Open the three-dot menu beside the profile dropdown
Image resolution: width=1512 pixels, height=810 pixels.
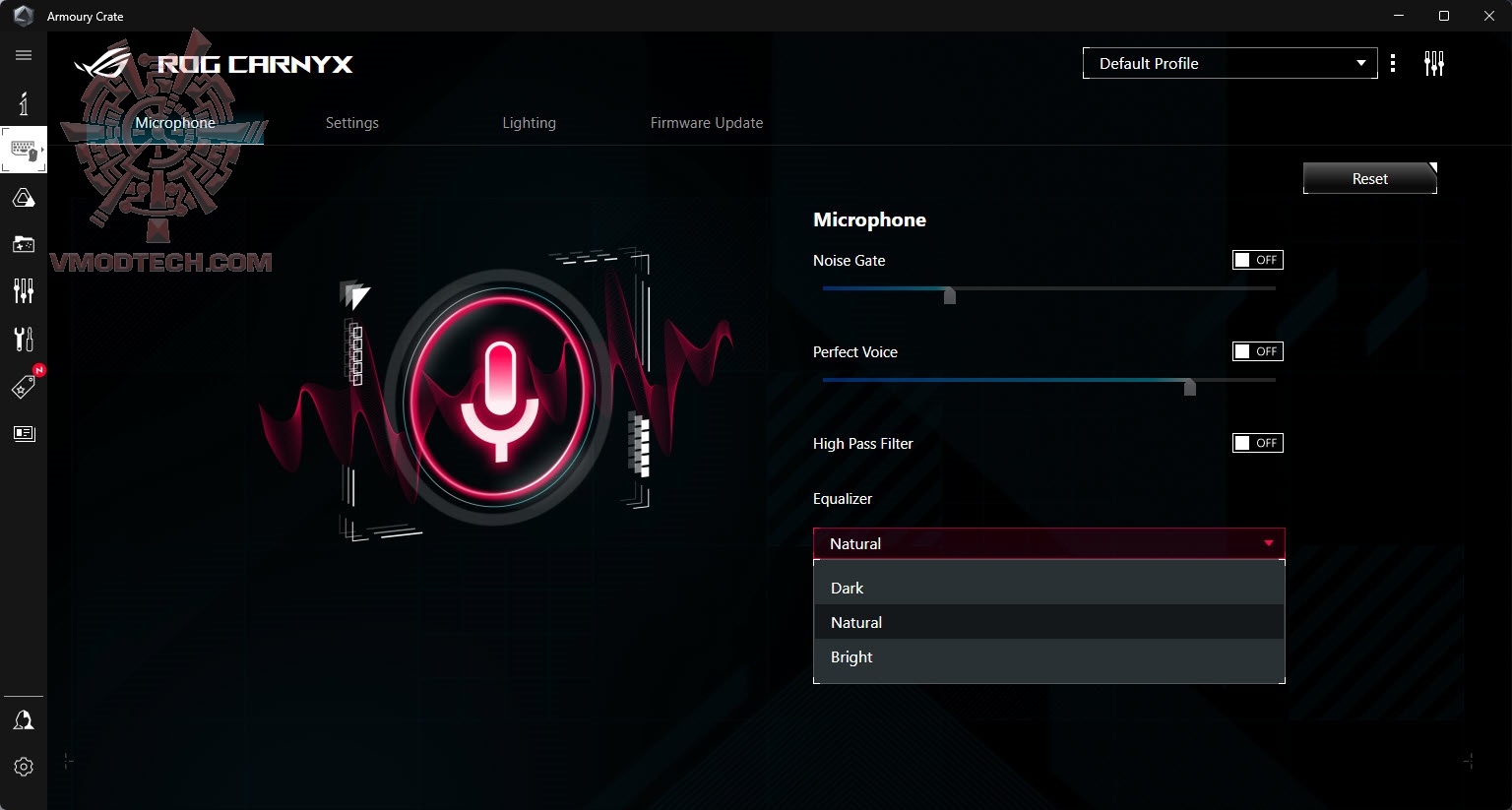(x=1393, y=62)
